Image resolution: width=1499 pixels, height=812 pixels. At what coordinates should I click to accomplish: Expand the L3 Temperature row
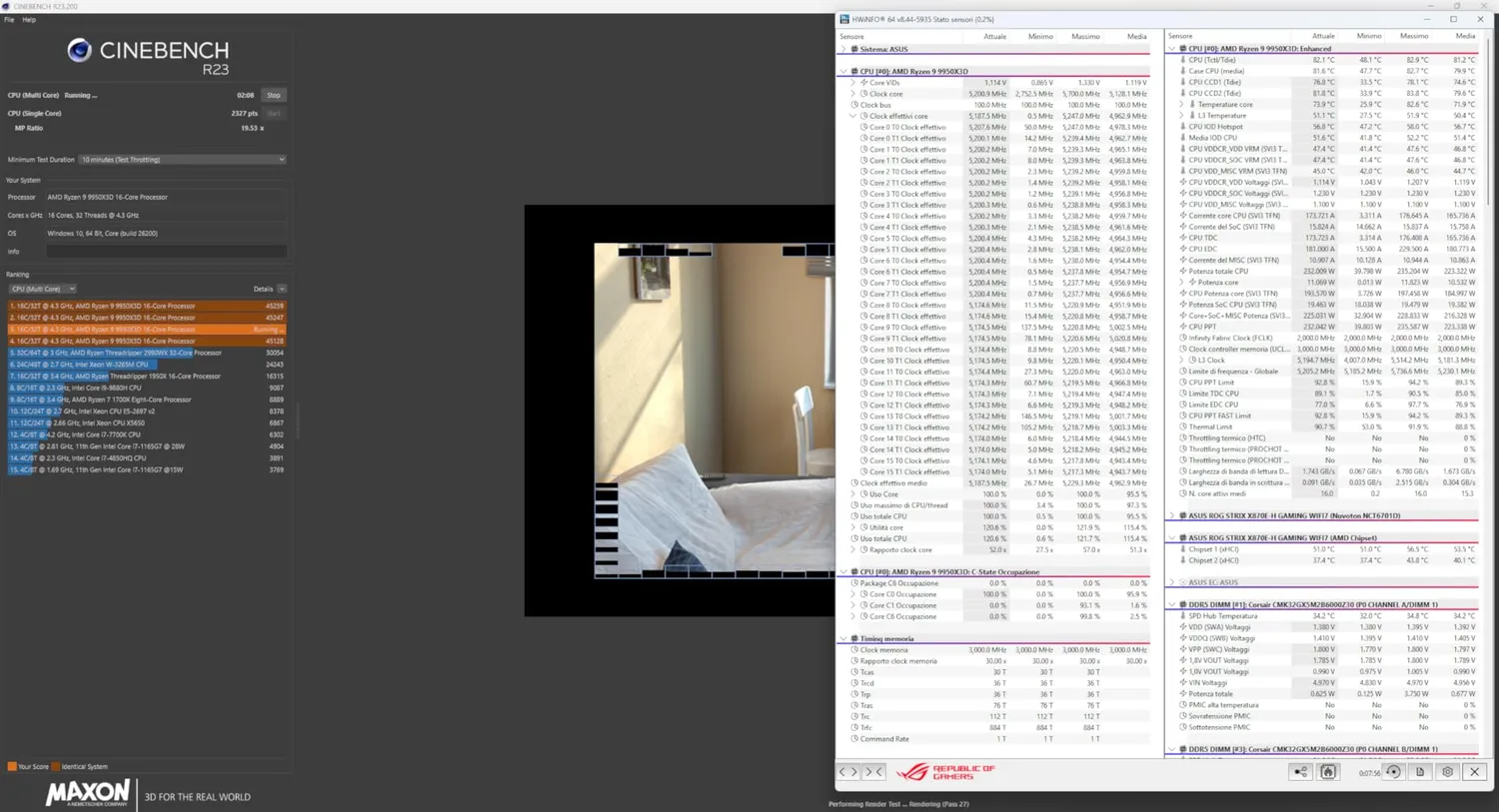(x=1182, y=115)
